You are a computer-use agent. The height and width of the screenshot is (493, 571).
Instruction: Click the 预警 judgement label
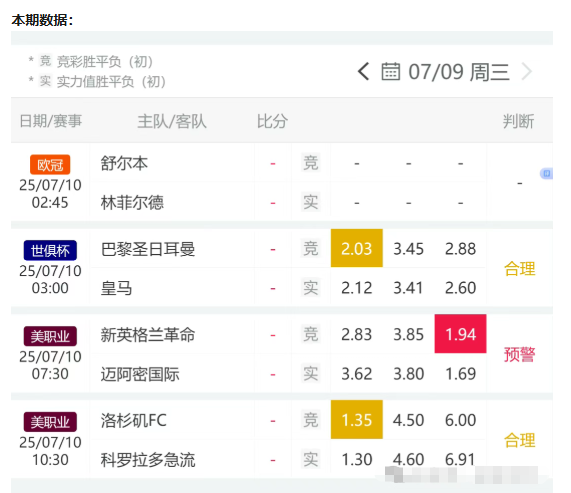tap(519, 354)
